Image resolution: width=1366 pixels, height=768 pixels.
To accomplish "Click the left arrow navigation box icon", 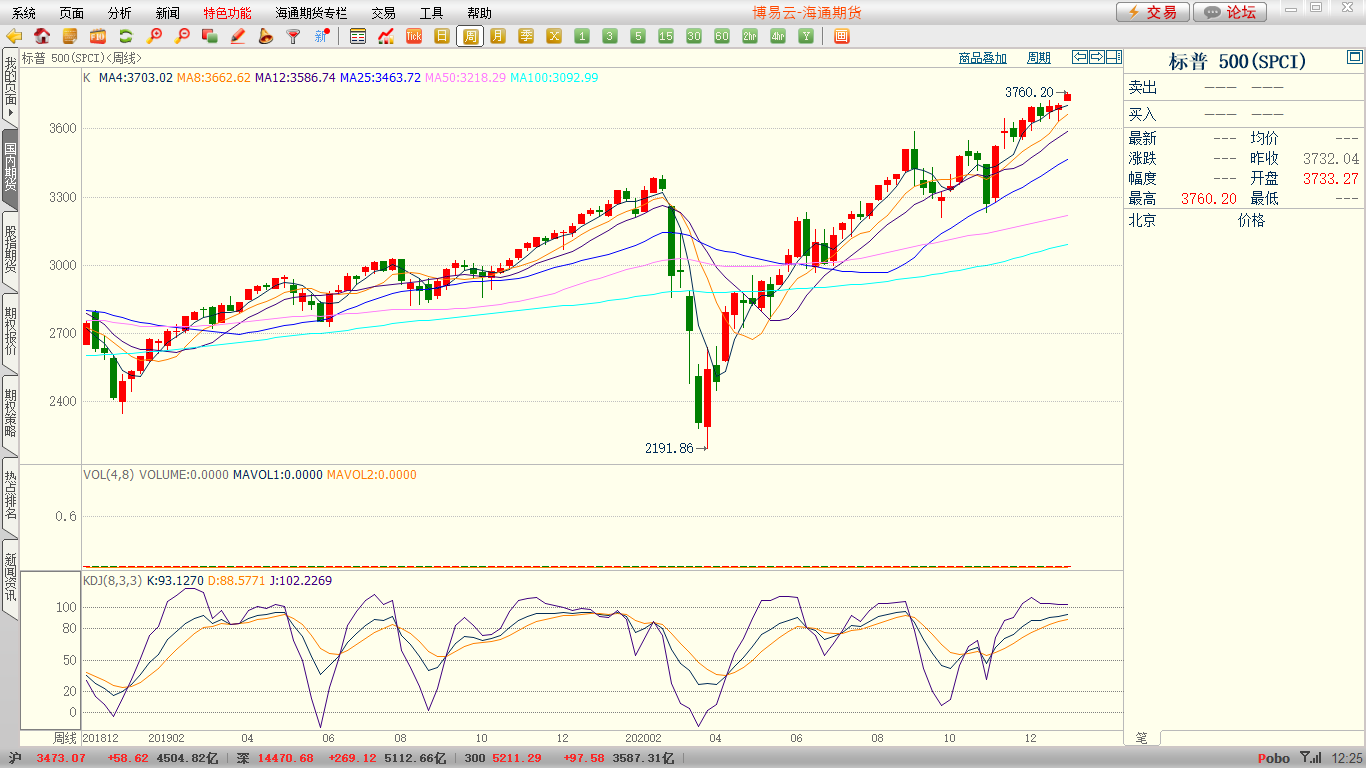I will point(1080,57).
